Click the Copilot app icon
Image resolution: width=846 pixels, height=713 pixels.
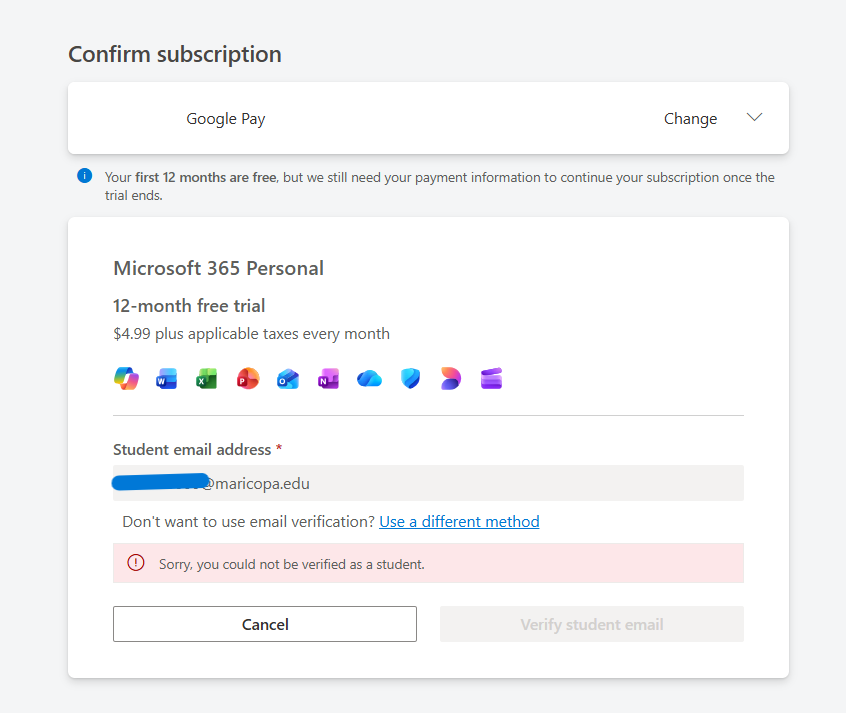(126, 379)
